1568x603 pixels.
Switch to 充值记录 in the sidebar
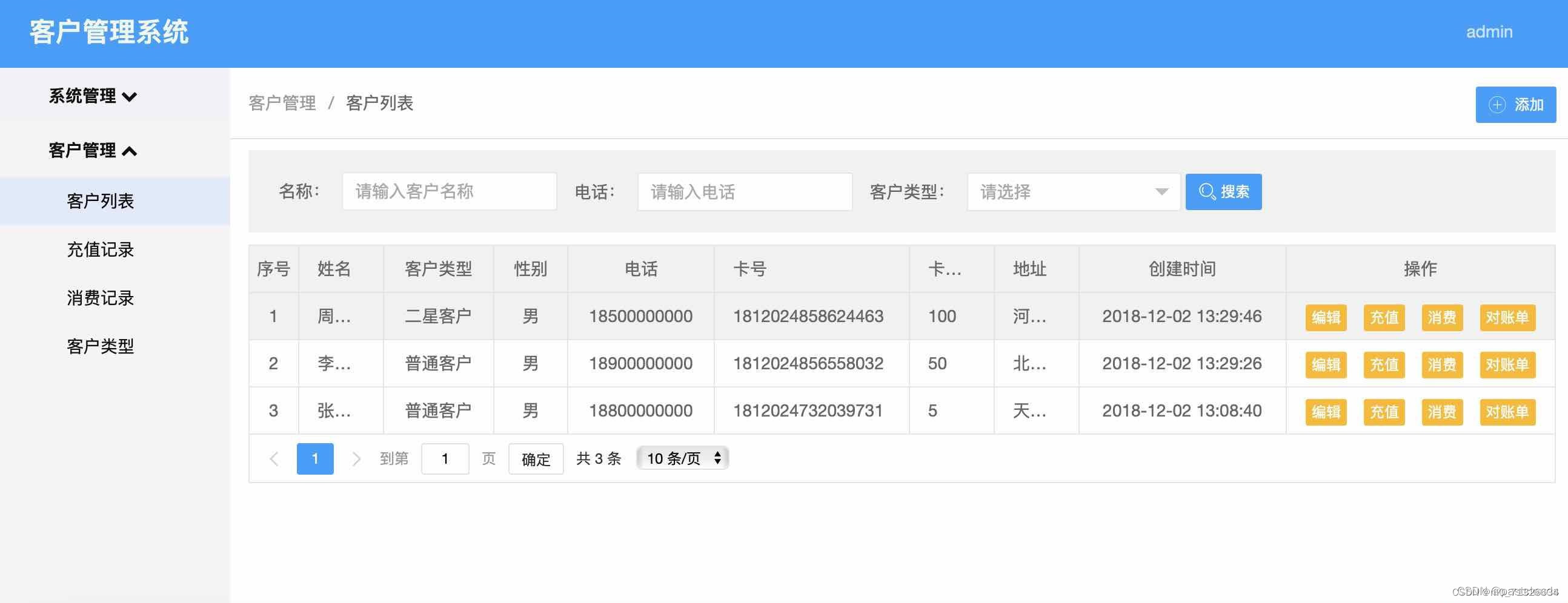click(x=100, y=249)
